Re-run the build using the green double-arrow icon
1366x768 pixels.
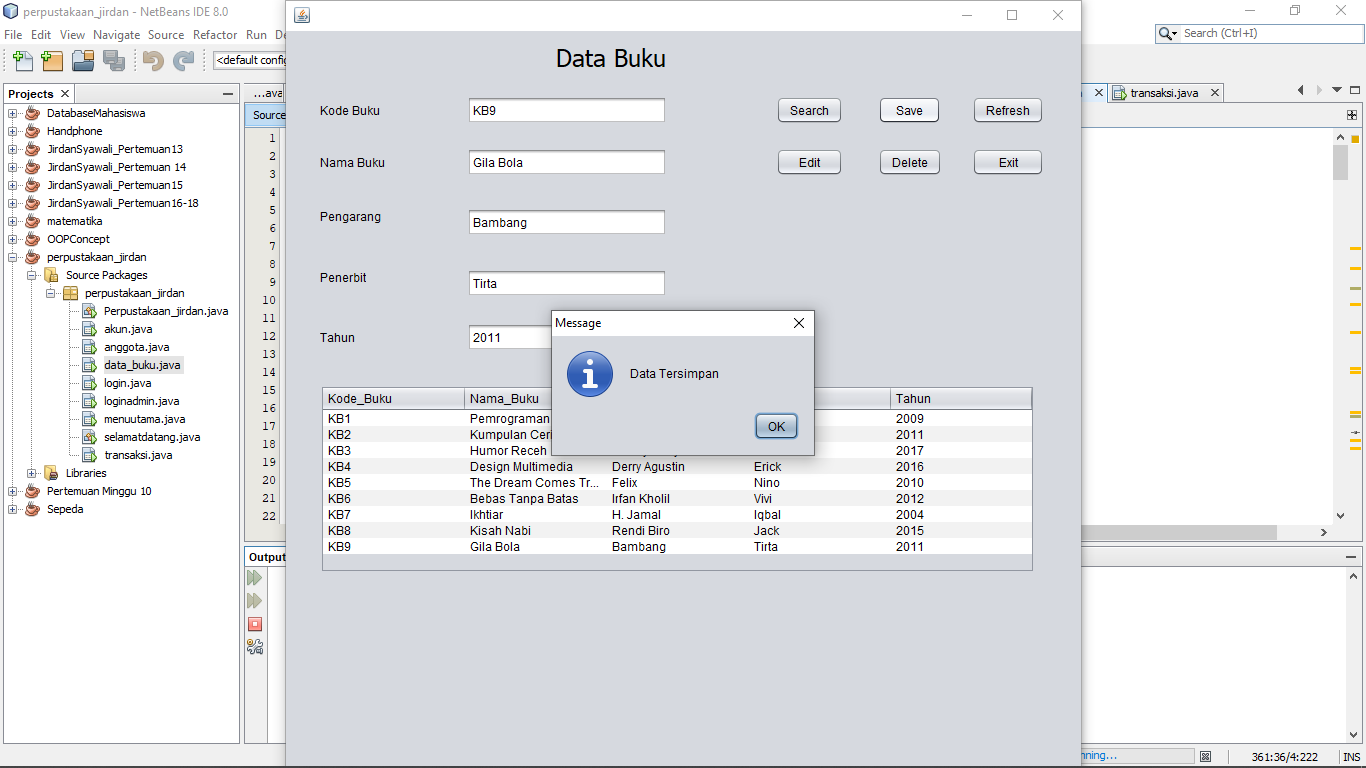[255, 577]
